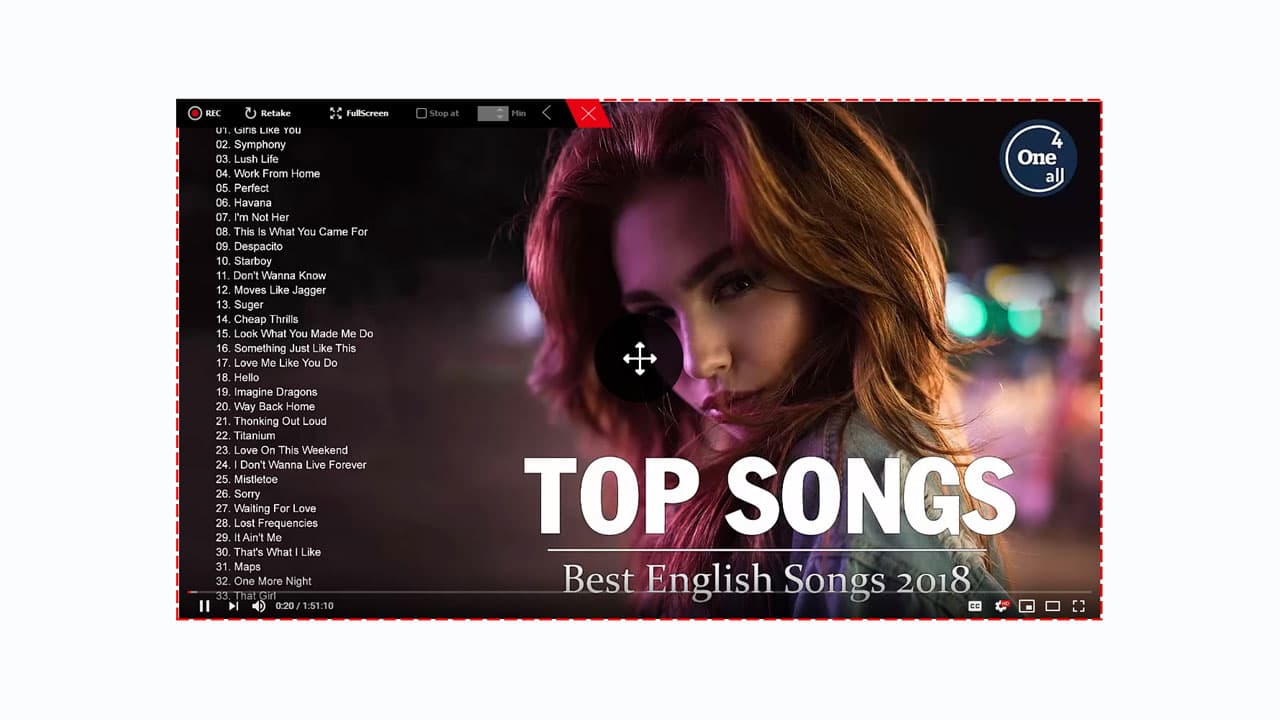Click the move-region crosshair handle

click(x=640, y=358)
